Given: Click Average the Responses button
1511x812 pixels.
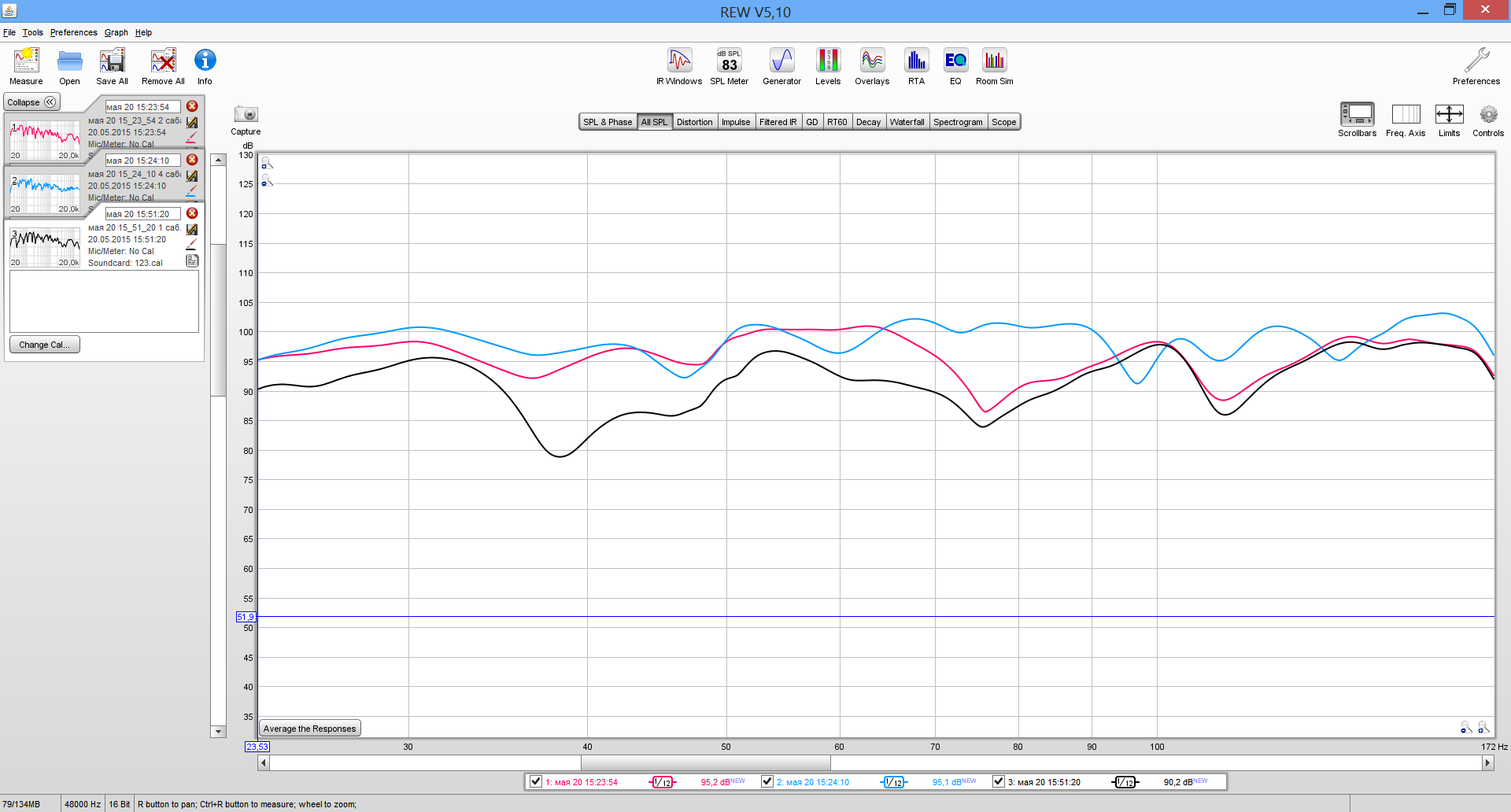Looking at the screenshot, I should click(309, 729).
